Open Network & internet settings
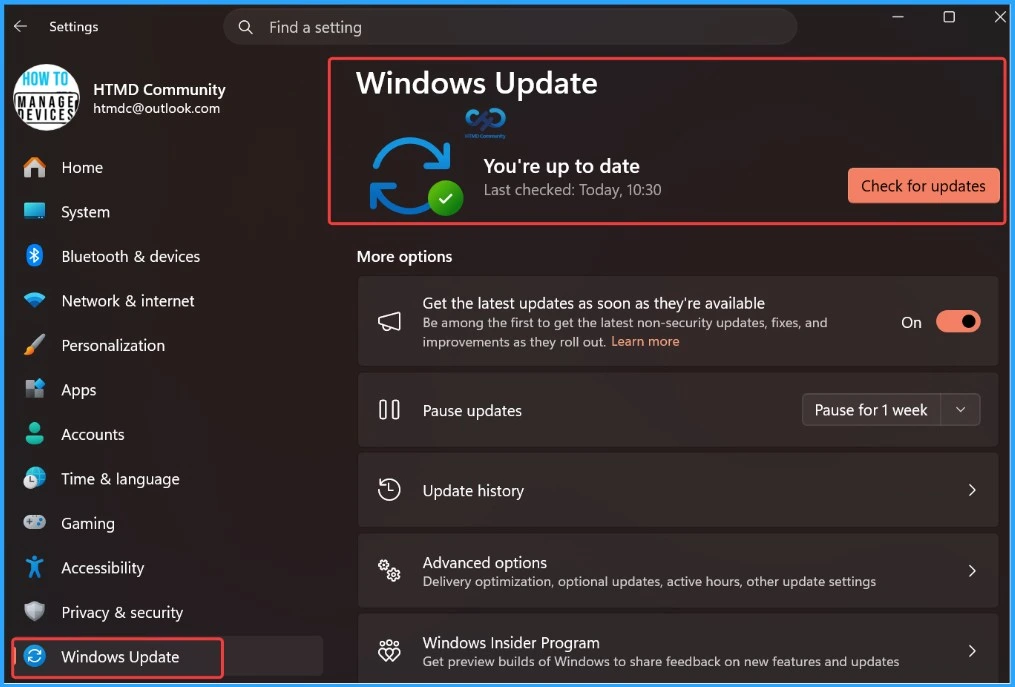Viewport: 1015px width, 687px height. [167, 301]
